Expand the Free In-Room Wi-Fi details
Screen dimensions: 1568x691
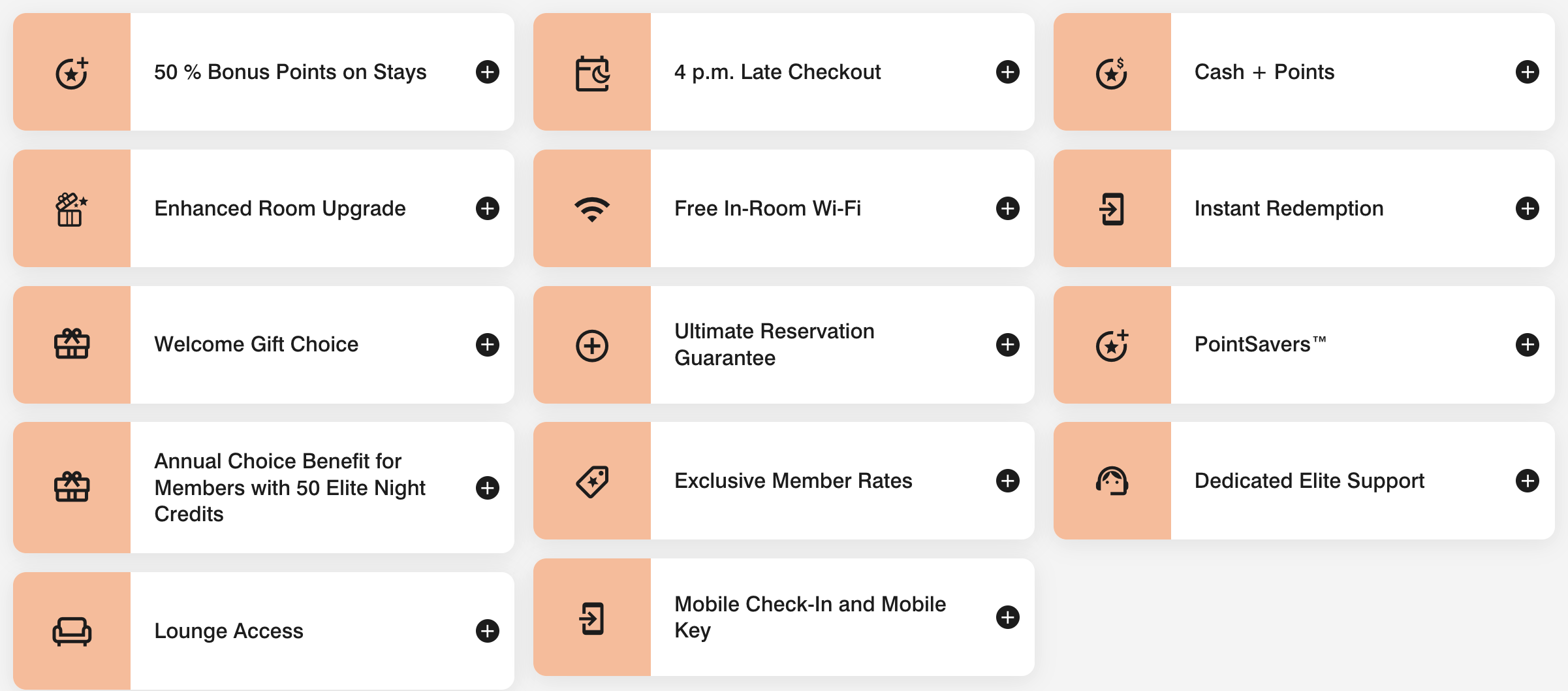tap(1008, 208)
